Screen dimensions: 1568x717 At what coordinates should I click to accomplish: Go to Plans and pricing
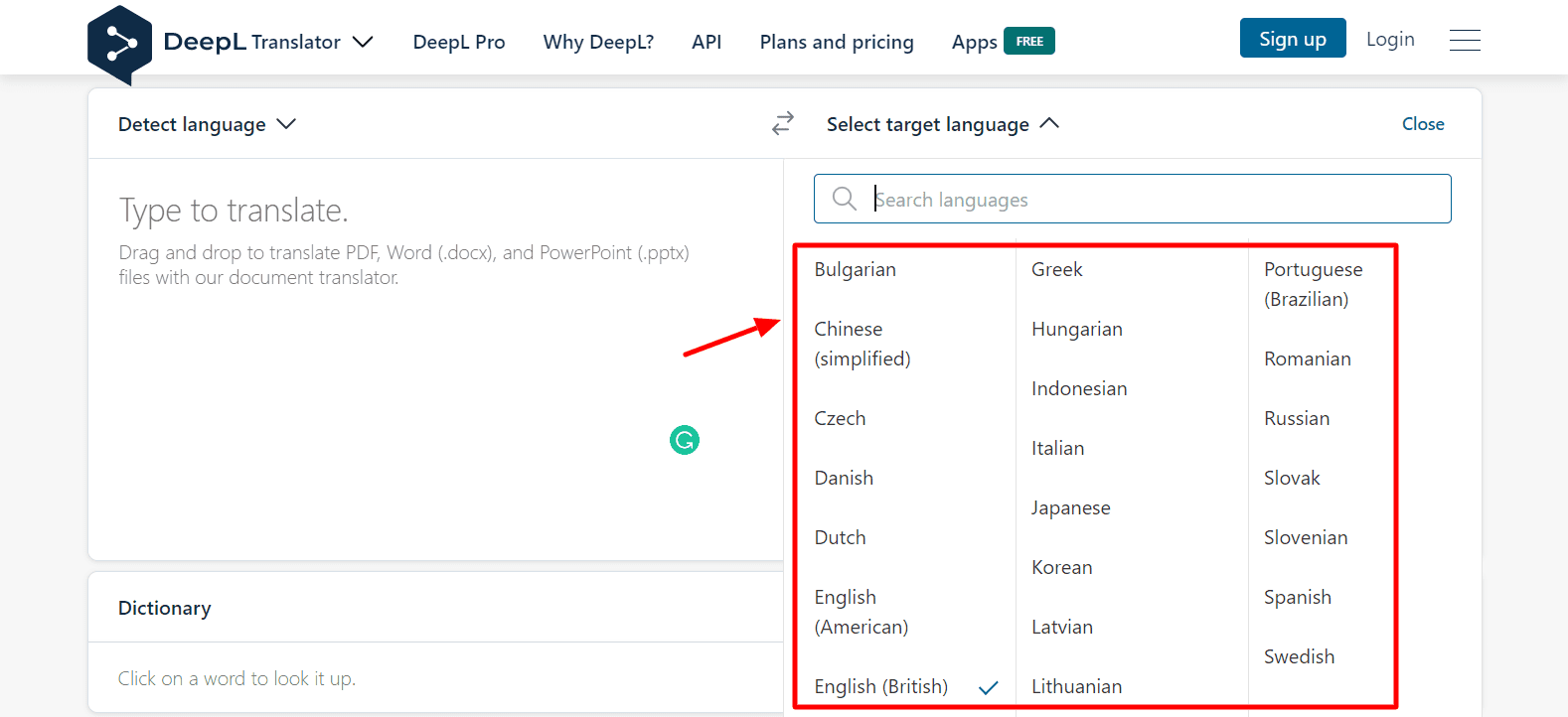tap(837, 42)
